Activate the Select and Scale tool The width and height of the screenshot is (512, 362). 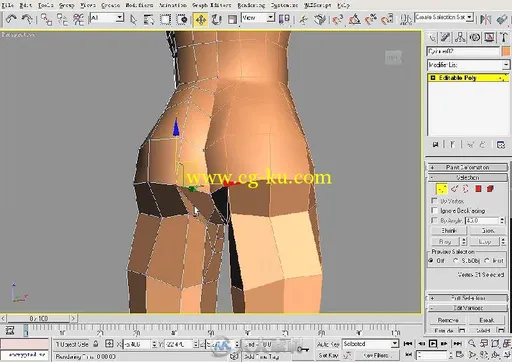tap(232, 20)
